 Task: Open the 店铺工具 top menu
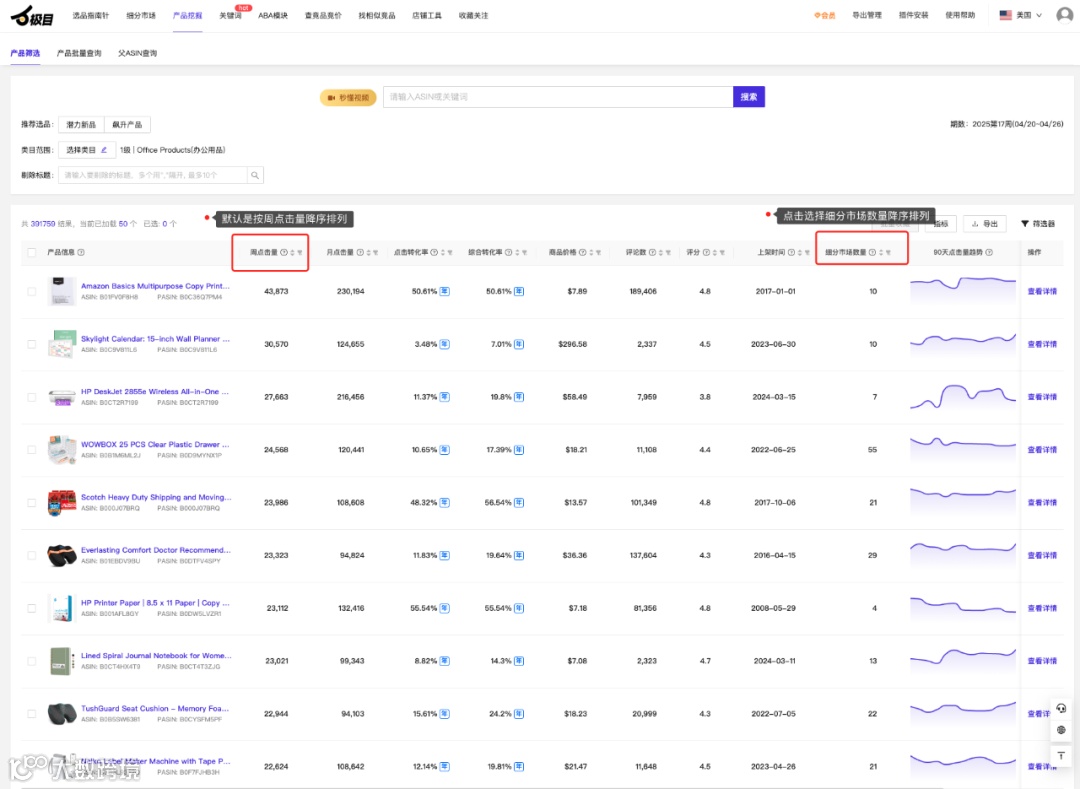coord(427,15)
